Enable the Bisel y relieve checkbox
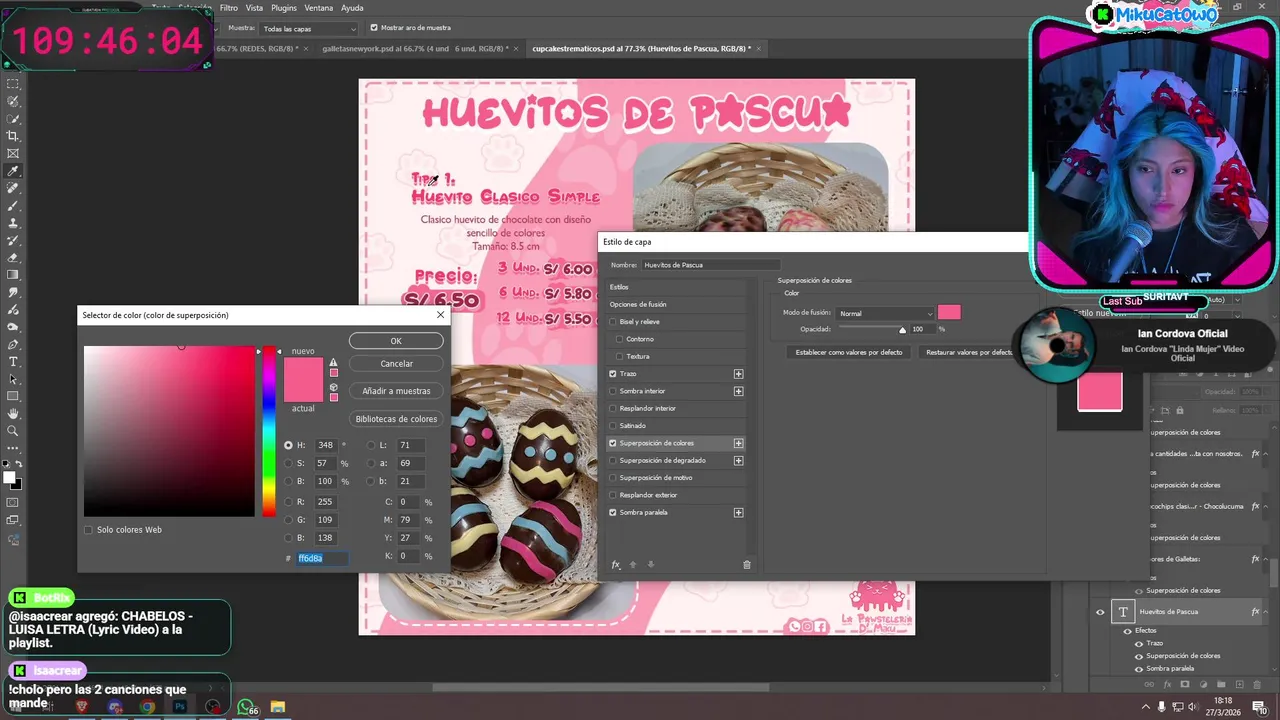This screenshot has width=1280, height=720. point(613,322)
